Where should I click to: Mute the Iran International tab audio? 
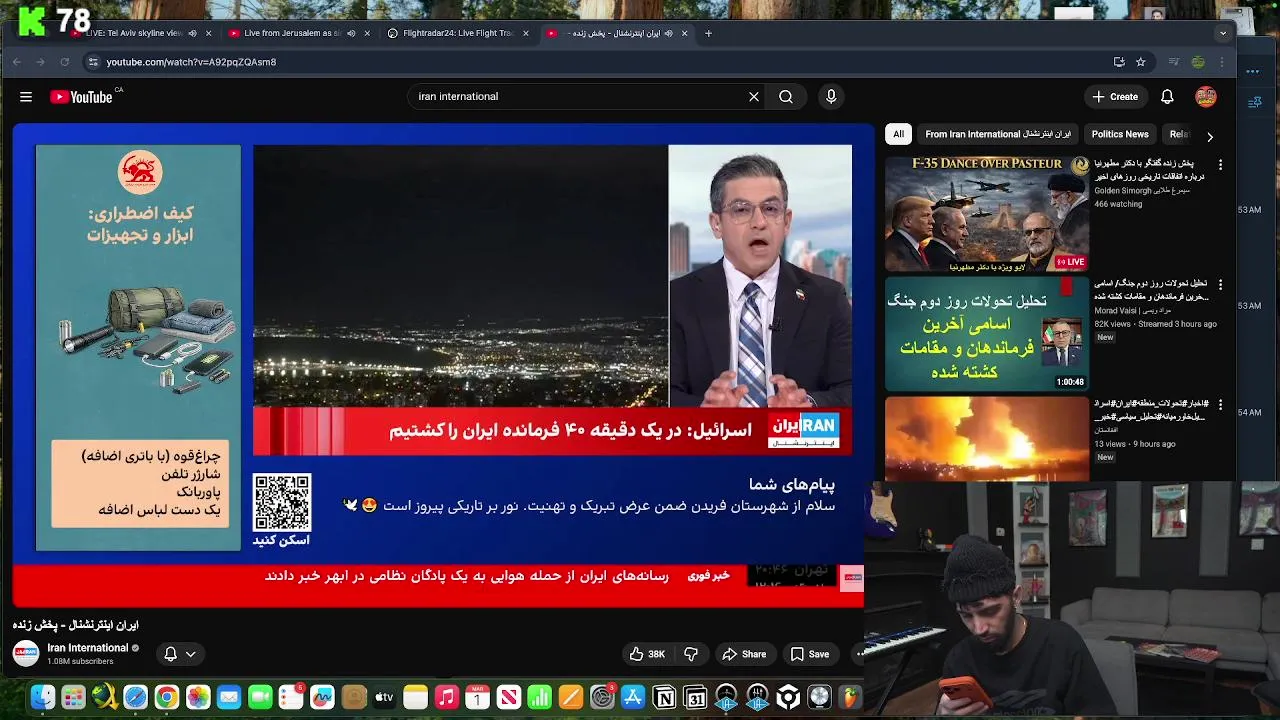[x=668, y=33]
